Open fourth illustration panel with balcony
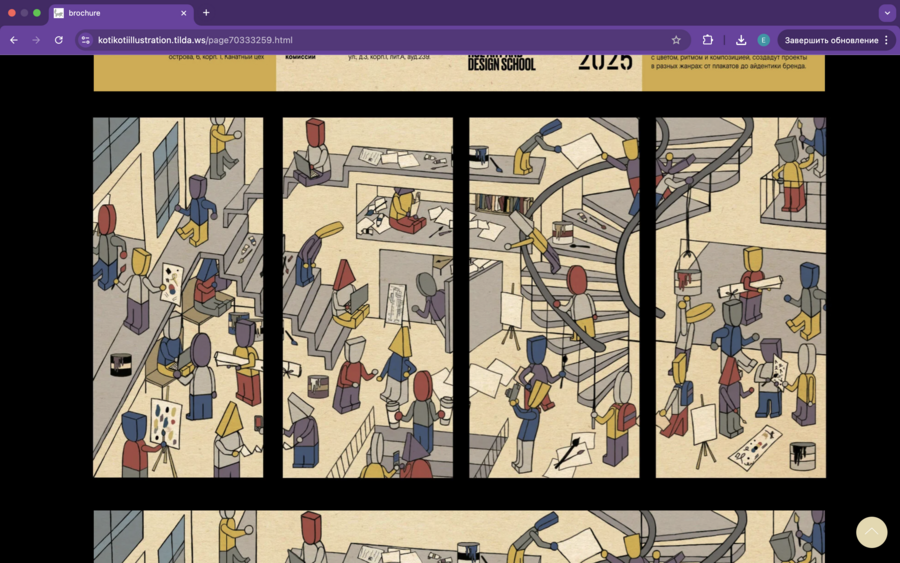900x563 pixels. [741, 297]
